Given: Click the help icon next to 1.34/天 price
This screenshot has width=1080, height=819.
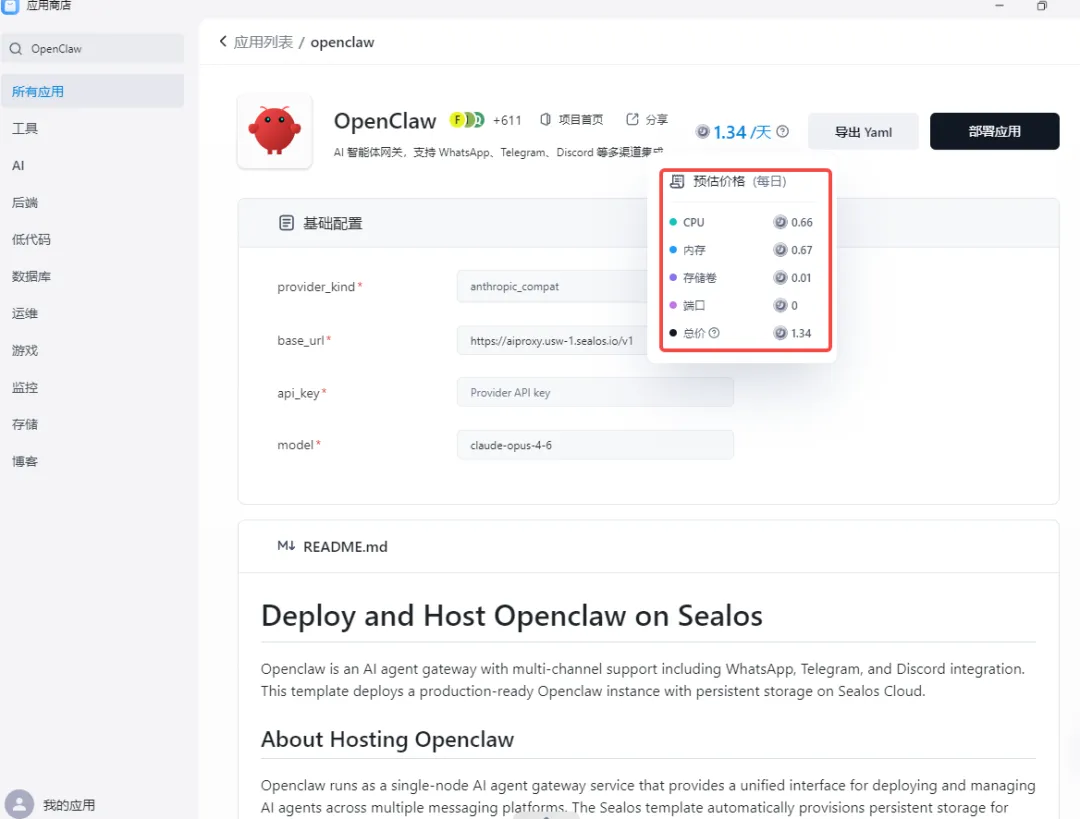Looking at the screenshot, I should (782, 132).
